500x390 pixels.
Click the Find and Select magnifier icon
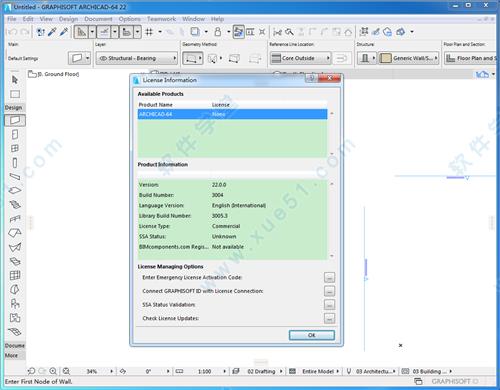[x=289, y=32]
